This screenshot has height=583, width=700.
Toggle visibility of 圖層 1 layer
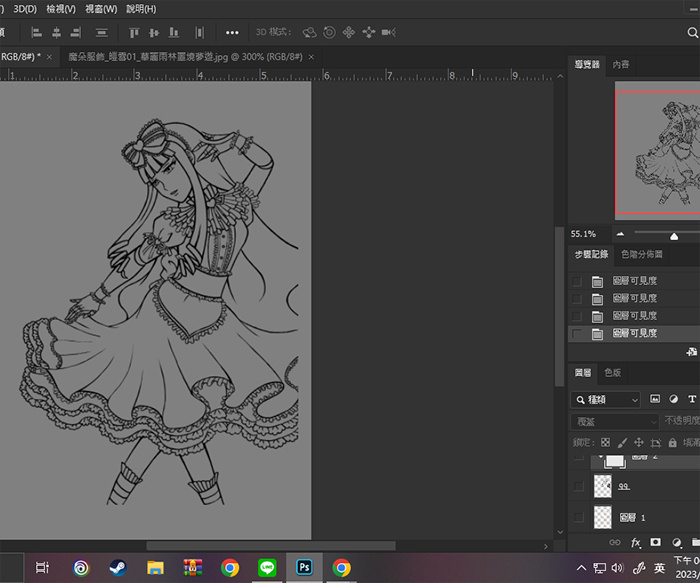point(579,517)
